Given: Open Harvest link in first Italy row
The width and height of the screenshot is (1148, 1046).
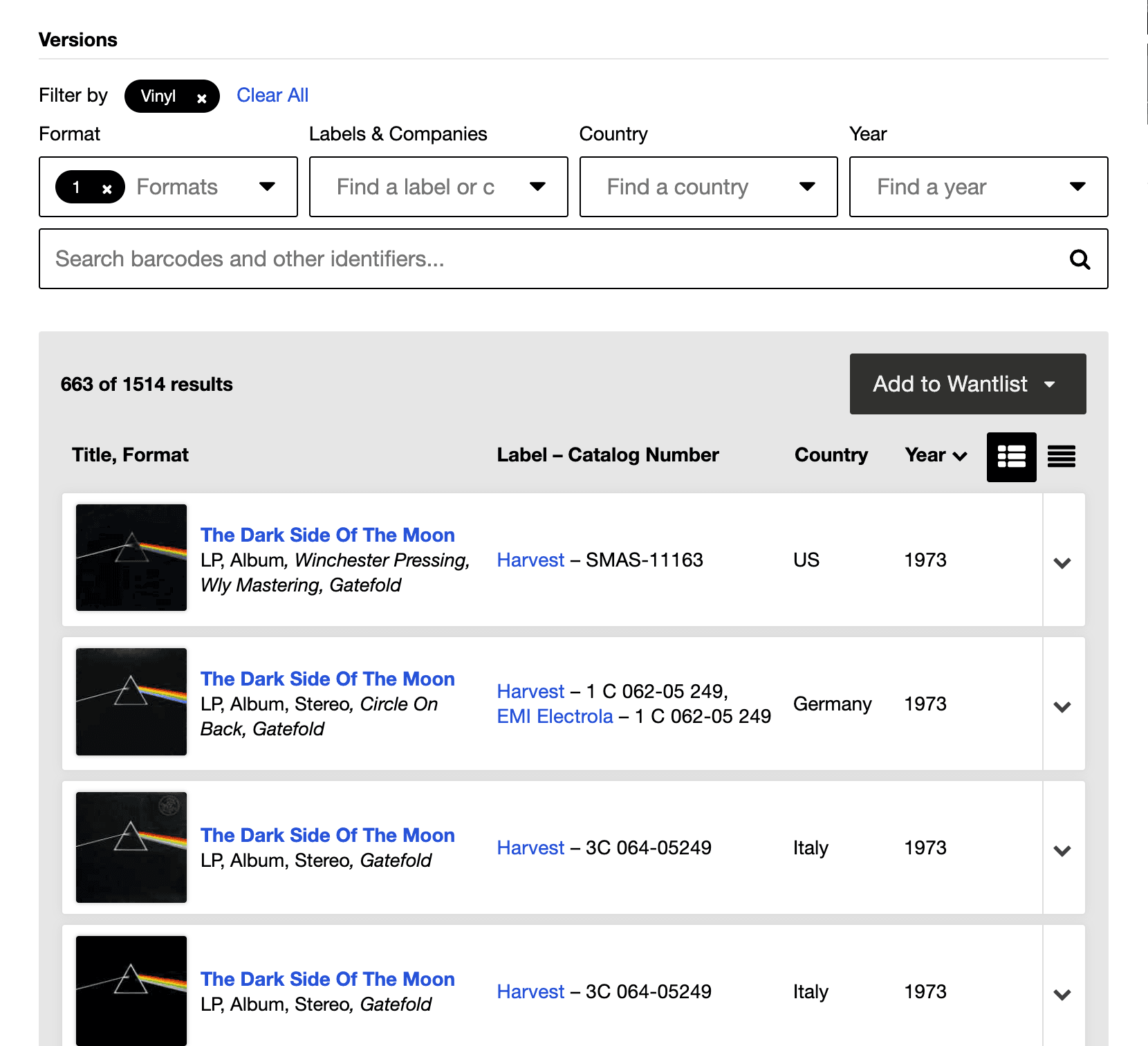Looking at the screenshot, I should 530,847.
